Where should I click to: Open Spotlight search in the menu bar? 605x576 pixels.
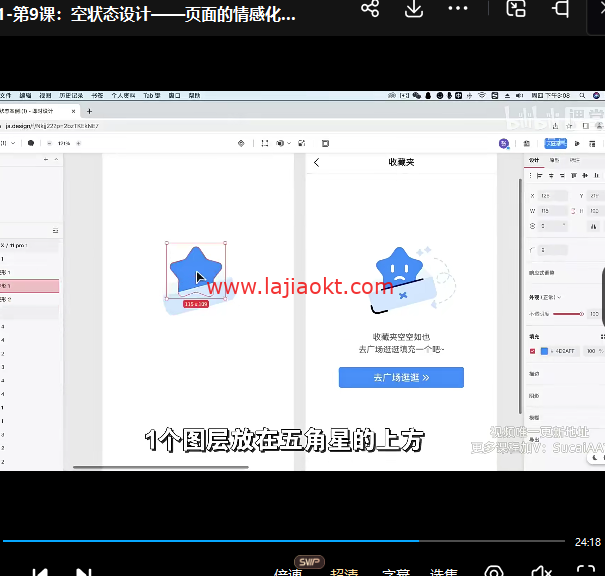(582, 95)
